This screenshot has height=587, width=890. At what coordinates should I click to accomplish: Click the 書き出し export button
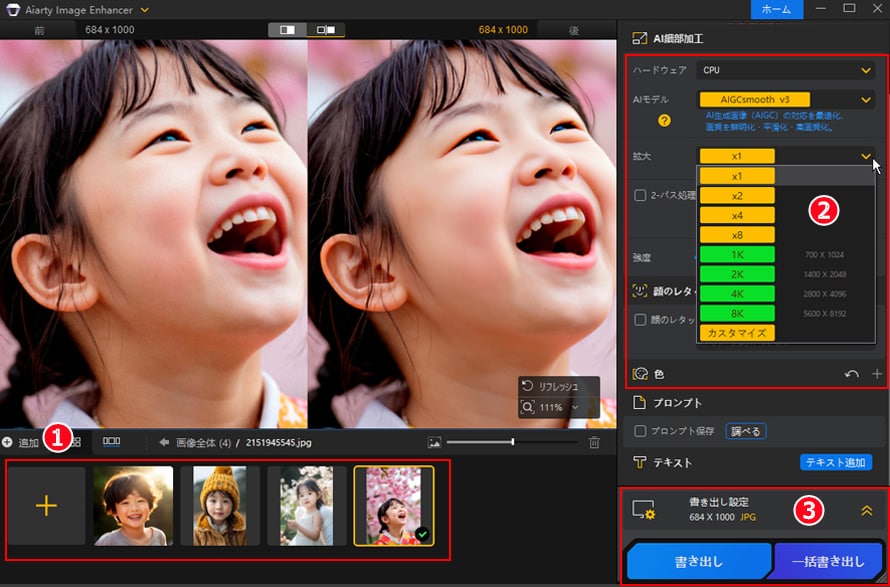[x=700, y=561]
